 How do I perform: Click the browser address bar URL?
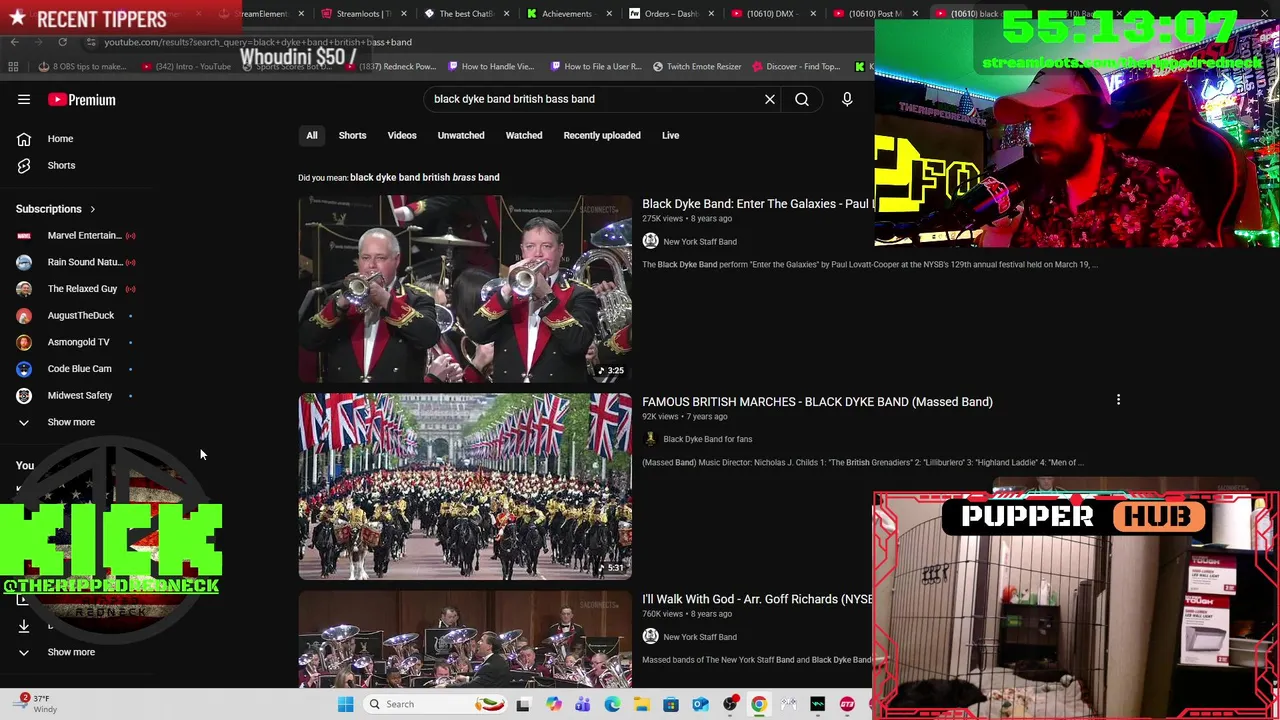(258, 42)
